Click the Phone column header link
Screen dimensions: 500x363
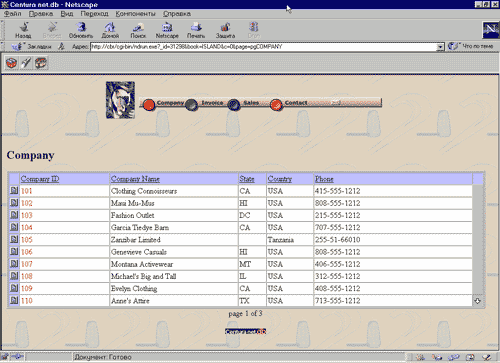pos(324,179)
